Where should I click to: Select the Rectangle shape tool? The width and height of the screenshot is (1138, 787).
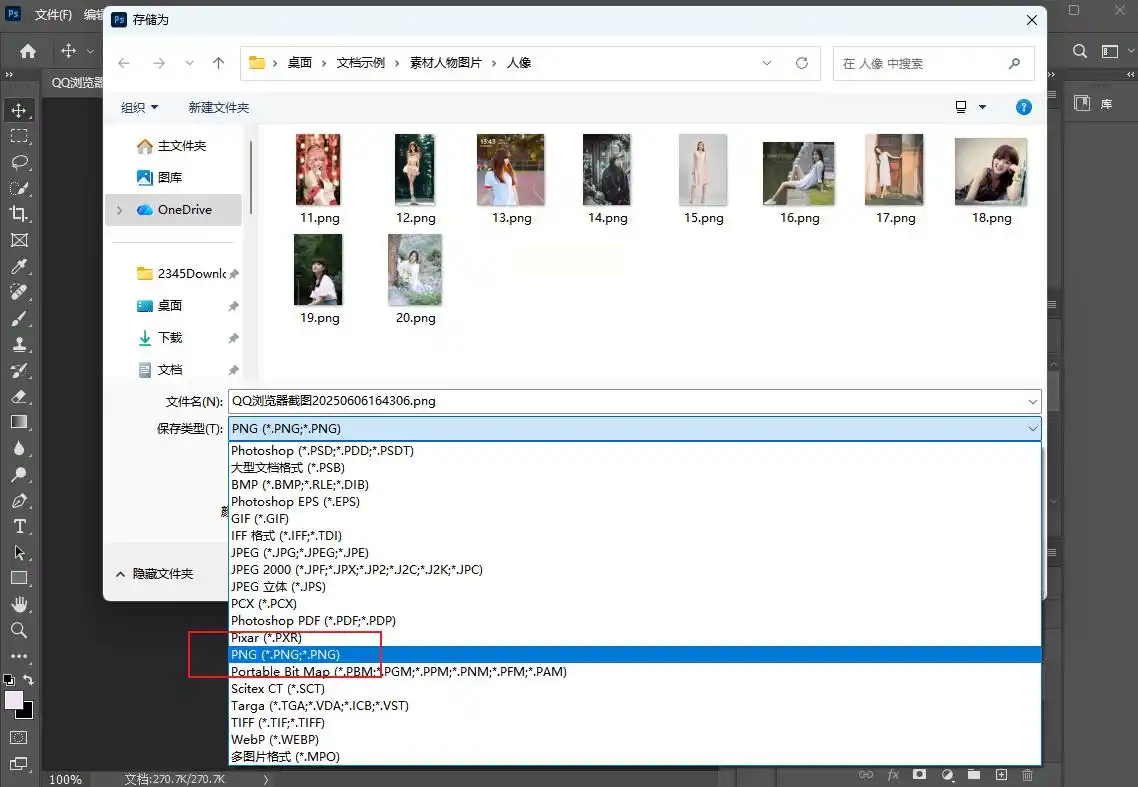(20, 579)
